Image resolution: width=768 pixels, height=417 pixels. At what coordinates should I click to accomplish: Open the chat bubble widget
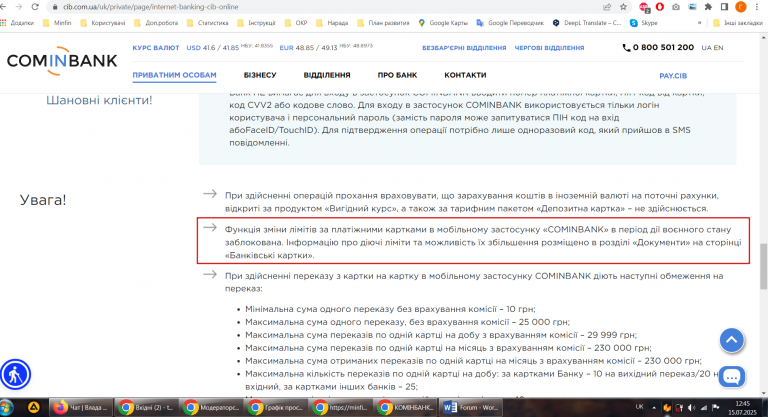pos(732,377)
